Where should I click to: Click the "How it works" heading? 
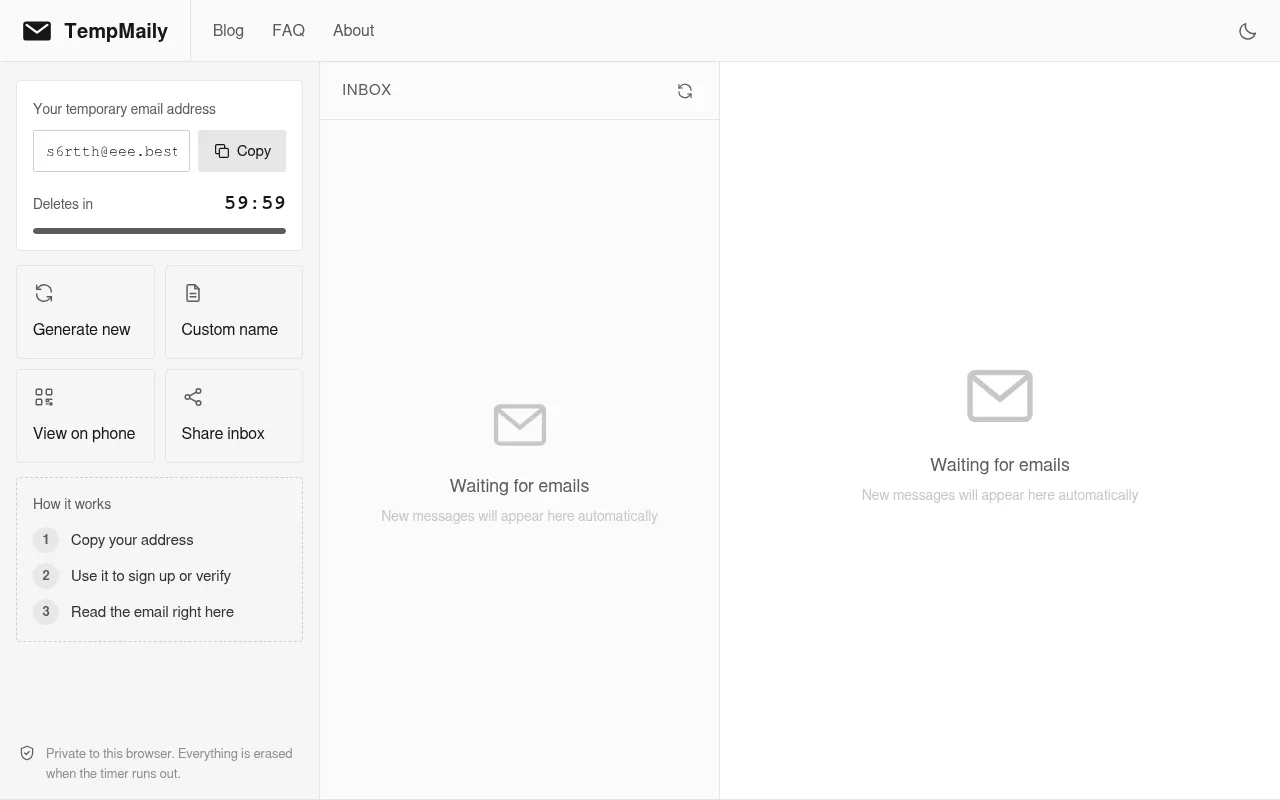pyautogui.click(x=72, y=504)
